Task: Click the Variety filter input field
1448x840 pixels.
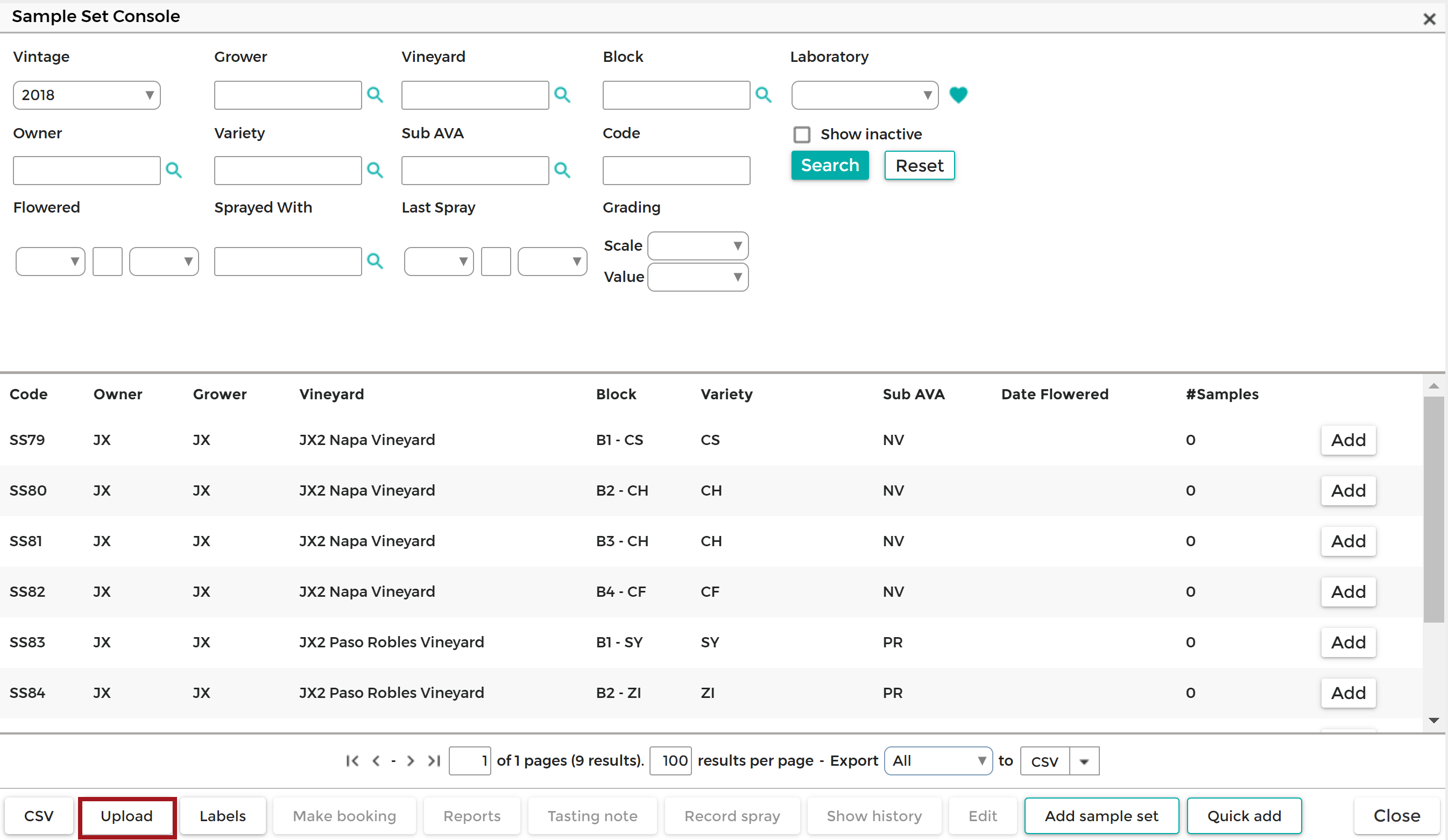Action: (x=288, y=171)
